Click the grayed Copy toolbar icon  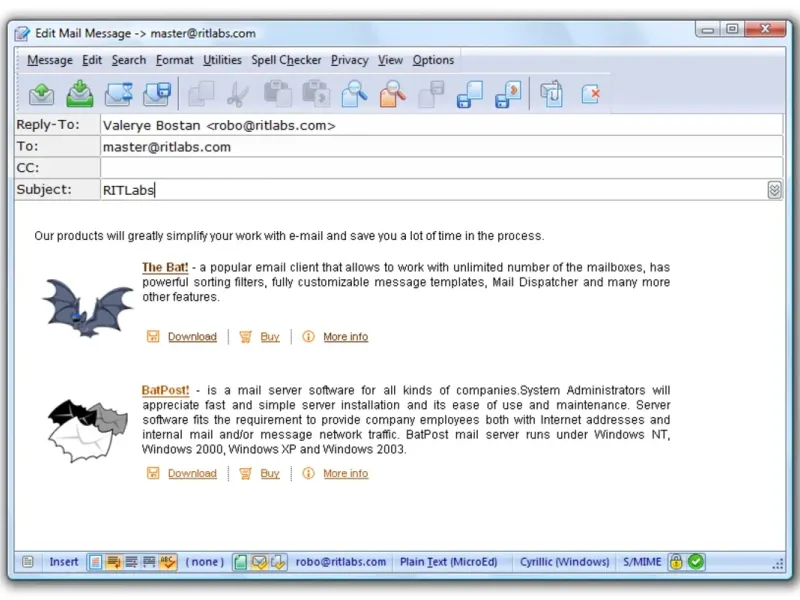[x=201, y=94]
